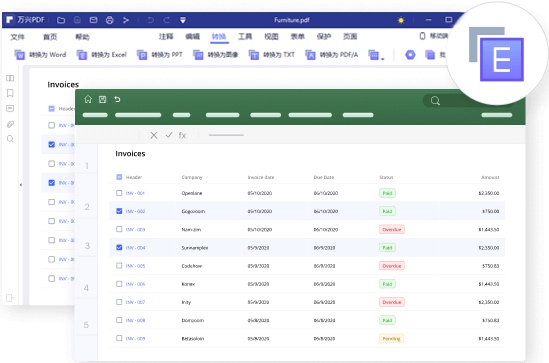Click the undo arrow in title bar
Screen dimensions: 549x363
pos(151,20)
